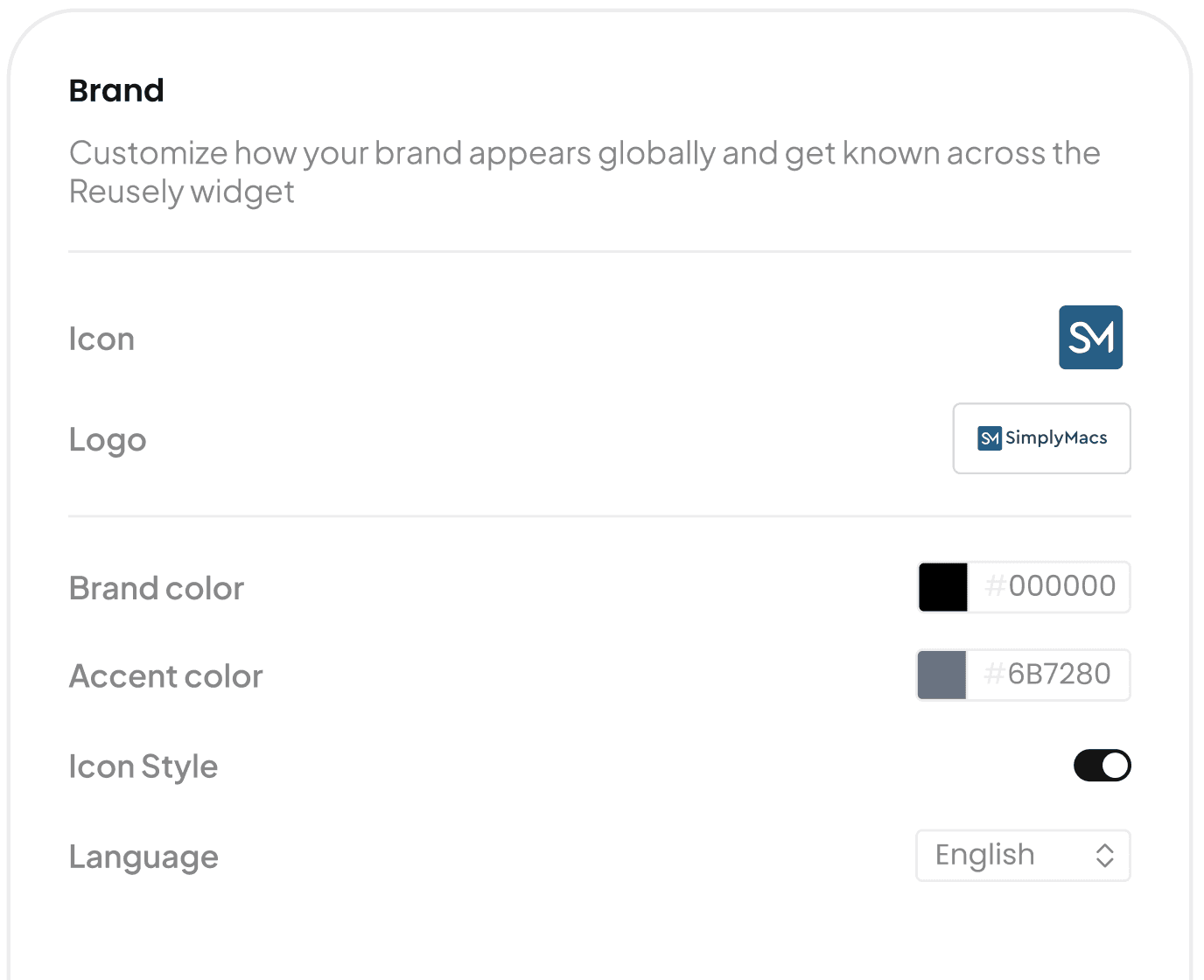The image size is (1204, 980).
Task: Open the black Brand color swatch
Action: pyautogui.click(x=943, y=587)
